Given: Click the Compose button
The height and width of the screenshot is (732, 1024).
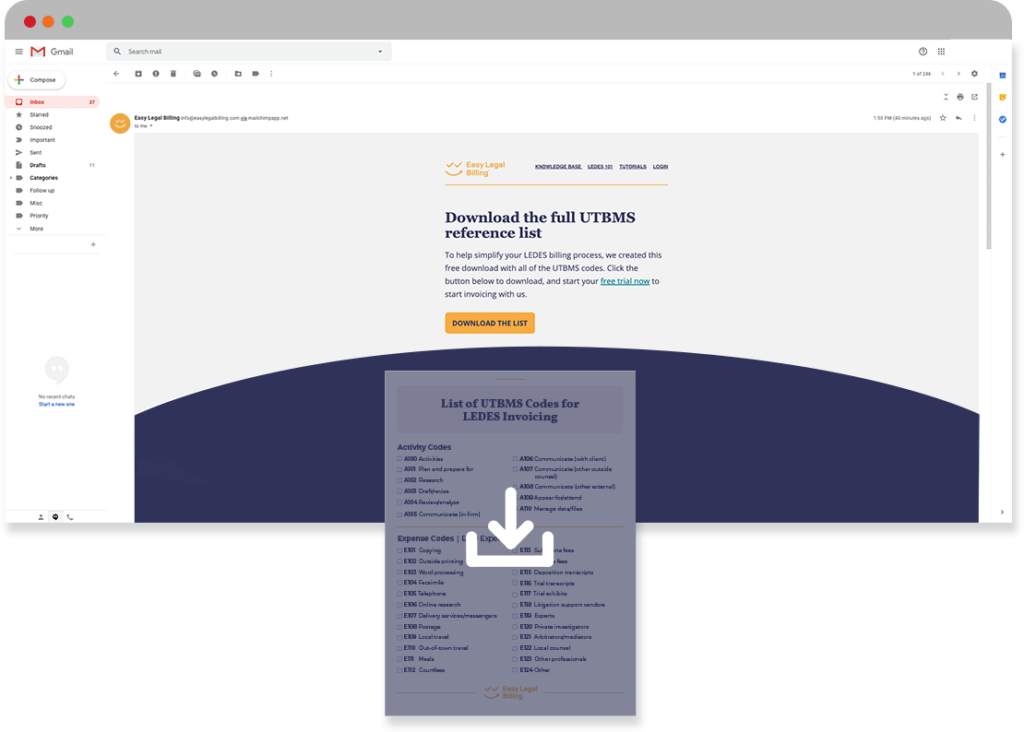Looking at the screenshot, I should (37, 80).
